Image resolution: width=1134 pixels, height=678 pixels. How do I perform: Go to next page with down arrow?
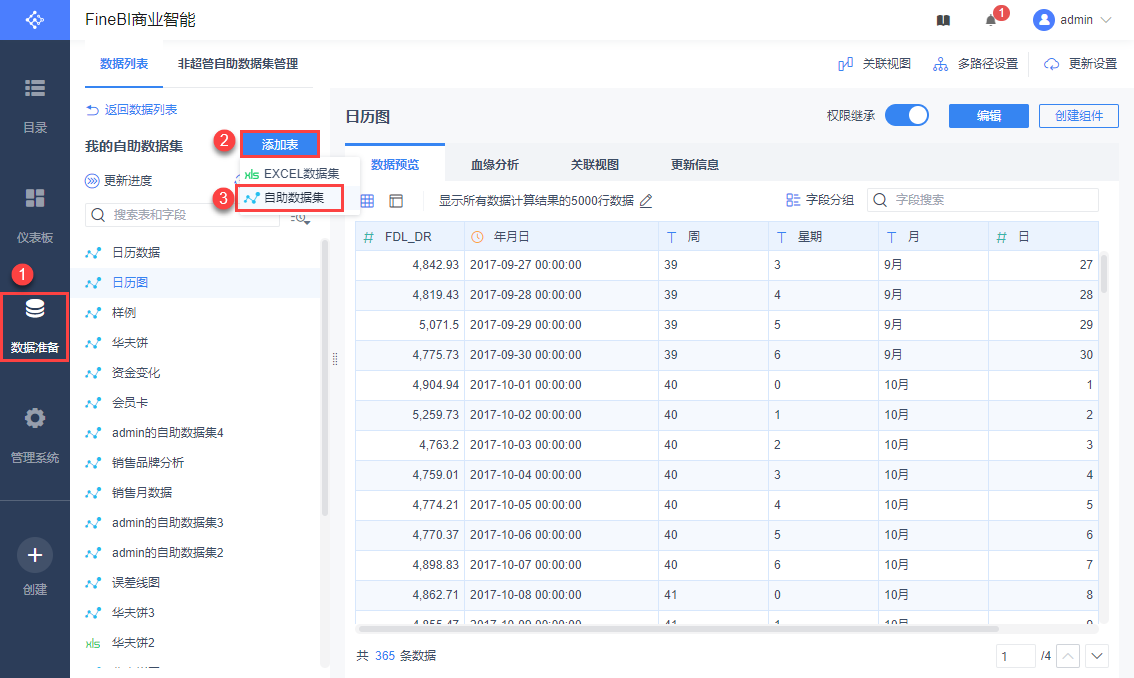point(1097,656)
